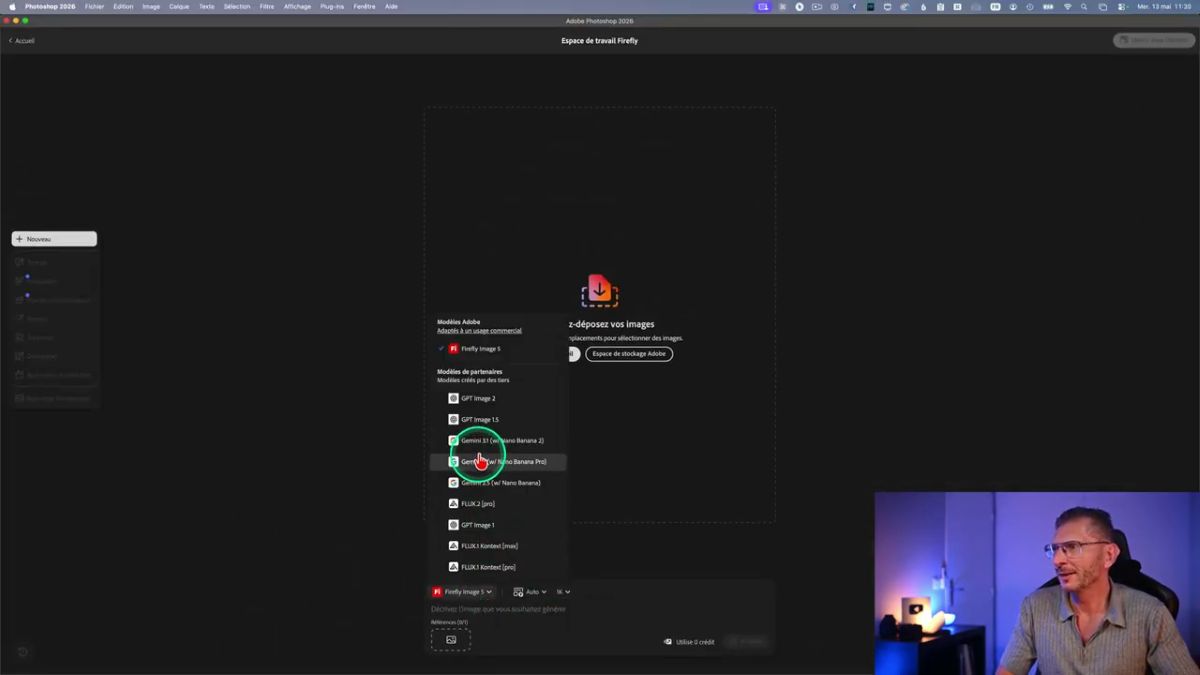This screenshot has height=675, width=1200.
Task: Click the FLUX.2 [pro] triangle icon
Action: pos(453,504)
